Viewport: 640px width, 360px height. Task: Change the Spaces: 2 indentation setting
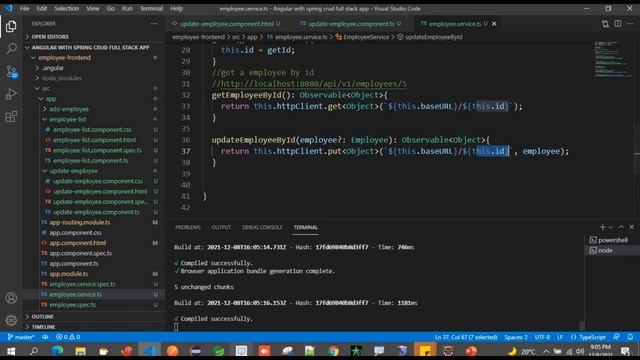[516, 337]
